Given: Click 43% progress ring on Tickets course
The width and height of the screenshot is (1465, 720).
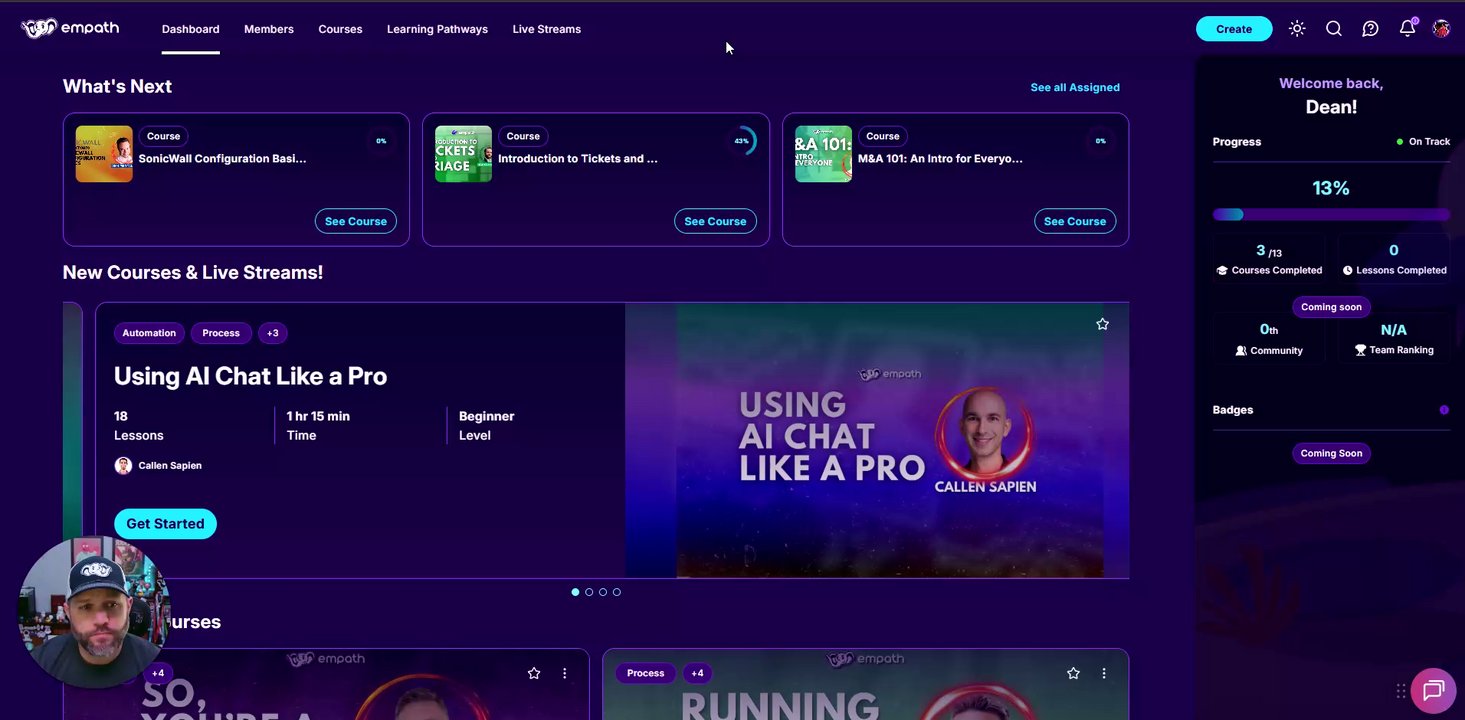Looking at the screenshot, I should point(741,141).
